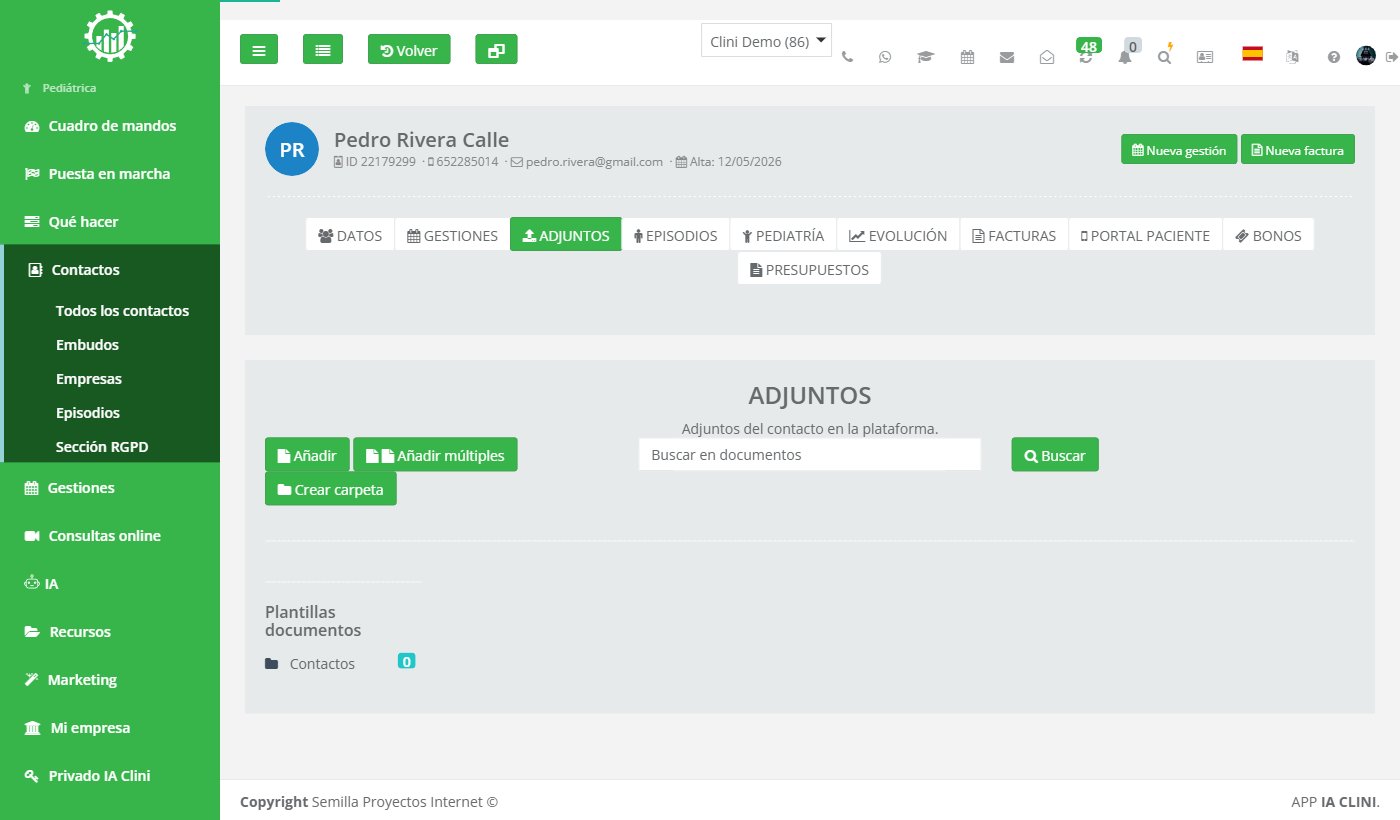Open the WhatsApp icon in the top bar

click(x=885, y=57)
